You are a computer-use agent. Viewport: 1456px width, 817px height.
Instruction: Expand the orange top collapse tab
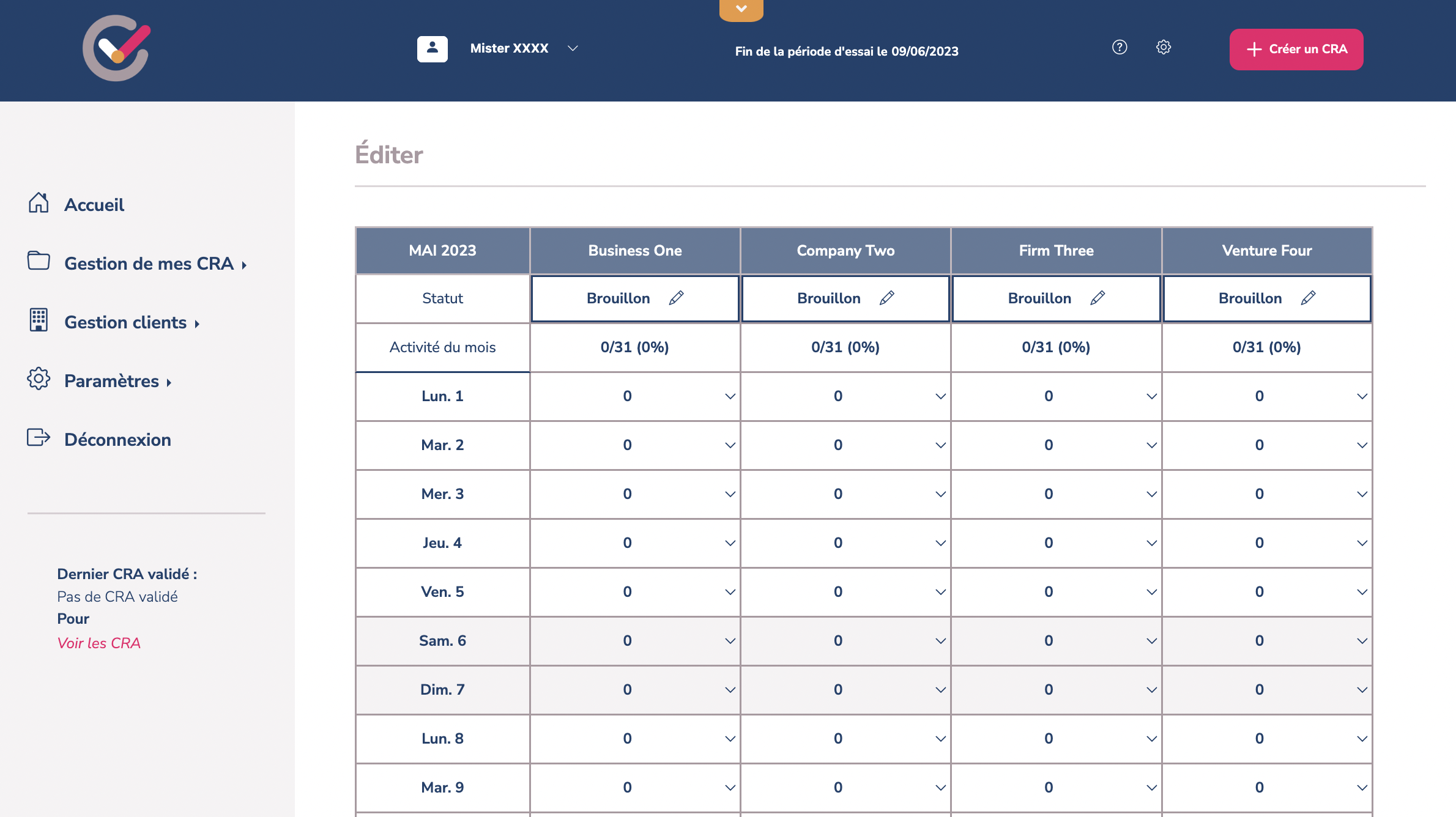tap(741, 10)
